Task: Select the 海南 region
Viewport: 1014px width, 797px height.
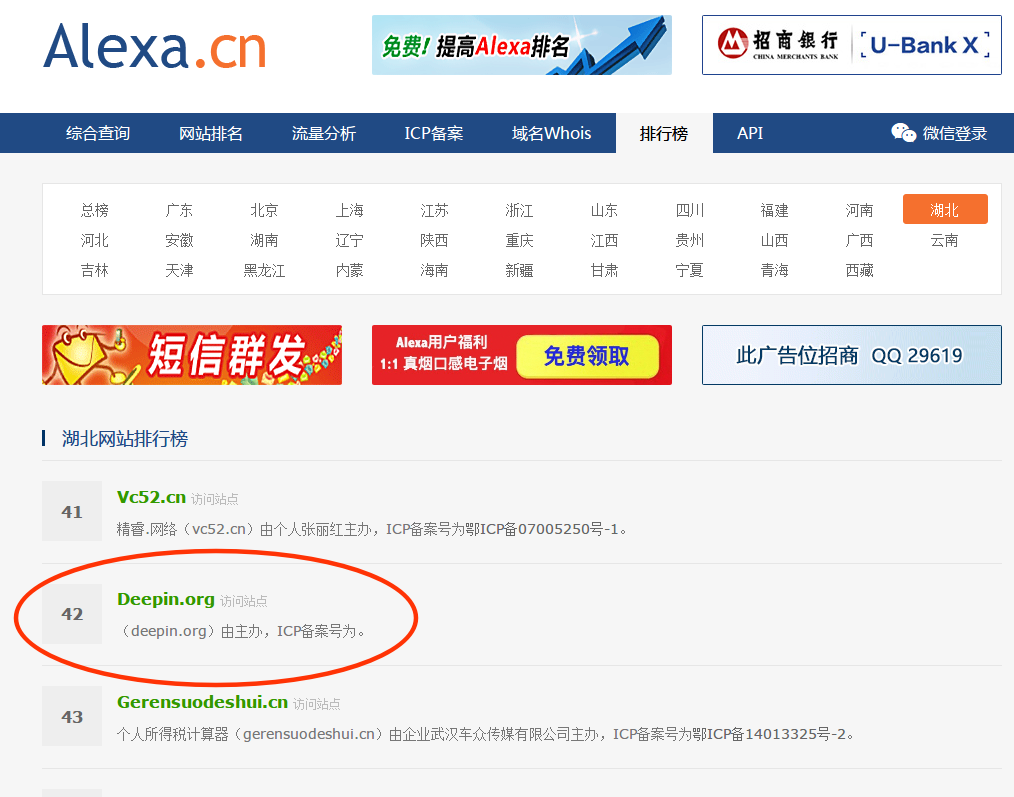Action: tap(435, 270)
